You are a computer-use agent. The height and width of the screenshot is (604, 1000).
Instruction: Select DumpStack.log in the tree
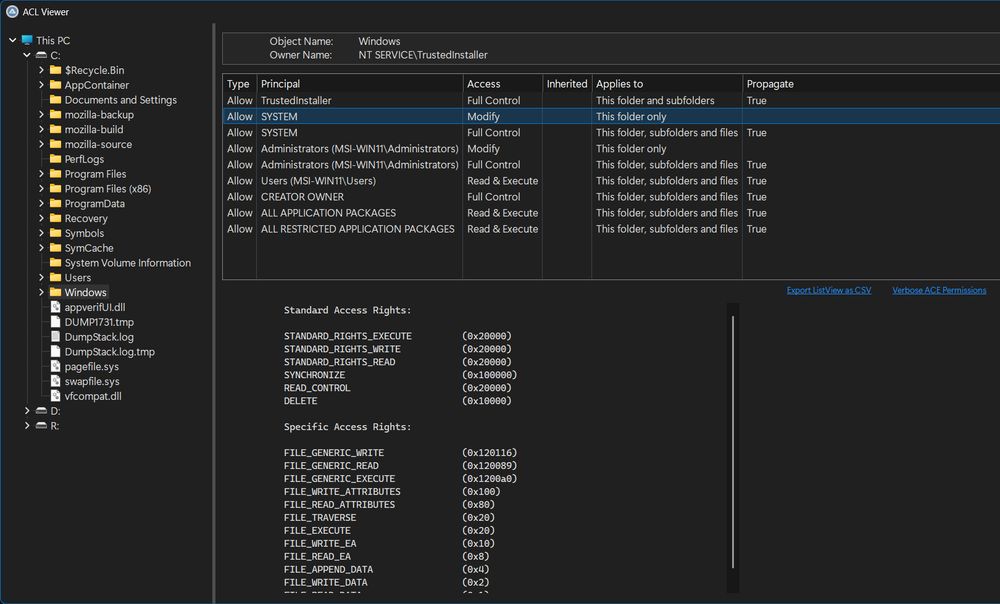pos(99,337)
